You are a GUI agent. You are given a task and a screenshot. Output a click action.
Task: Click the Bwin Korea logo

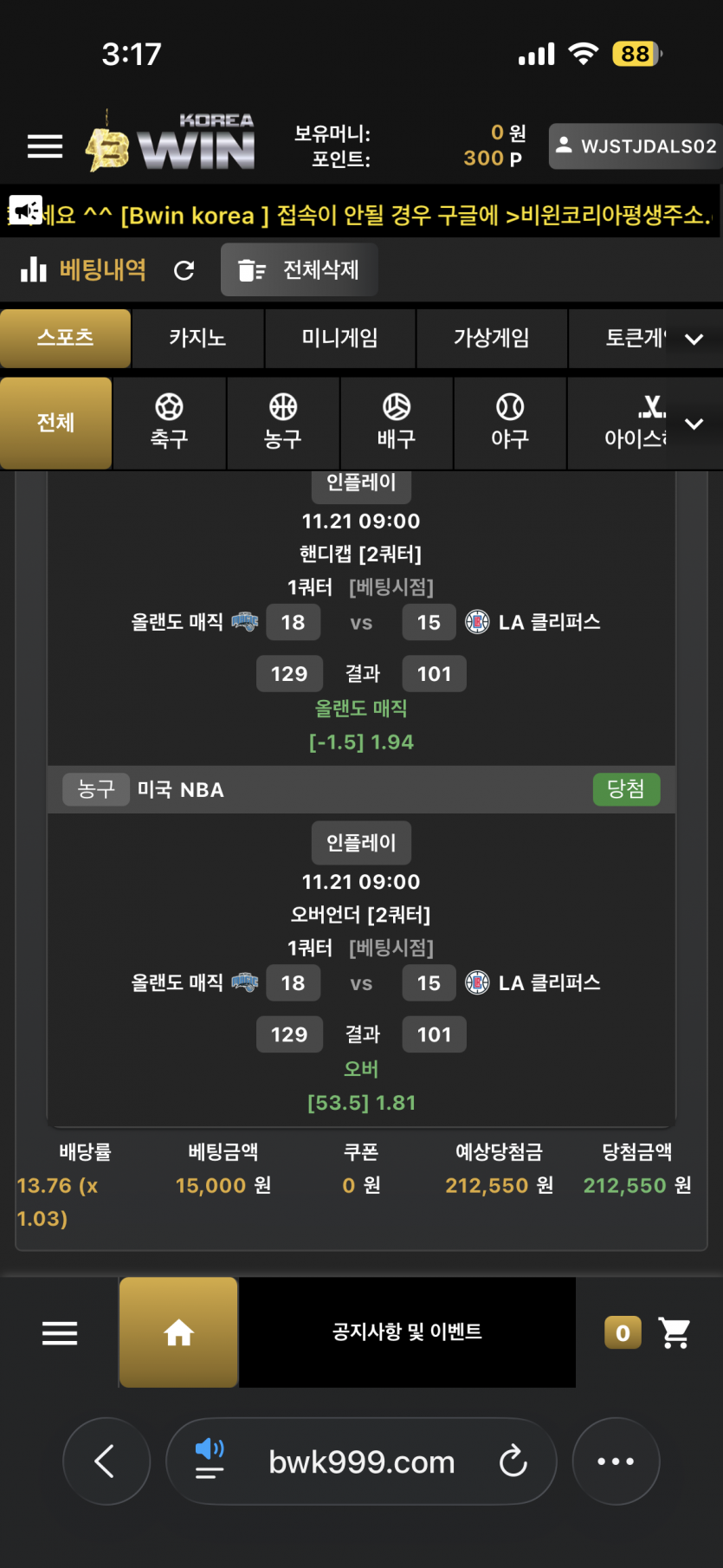click(x=171, y=144)
